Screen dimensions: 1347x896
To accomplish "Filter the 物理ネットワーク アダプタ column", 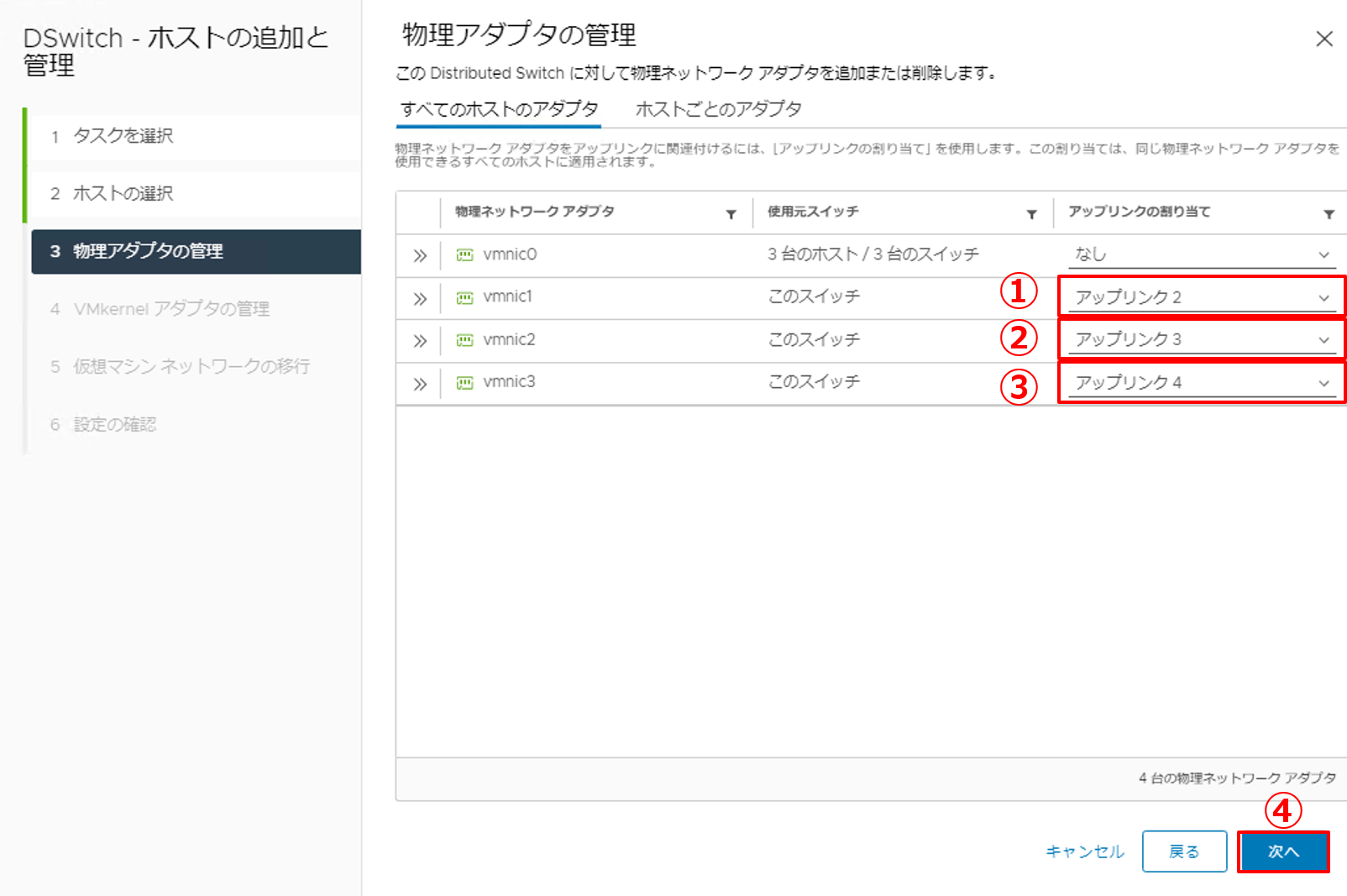I will 731,214.
